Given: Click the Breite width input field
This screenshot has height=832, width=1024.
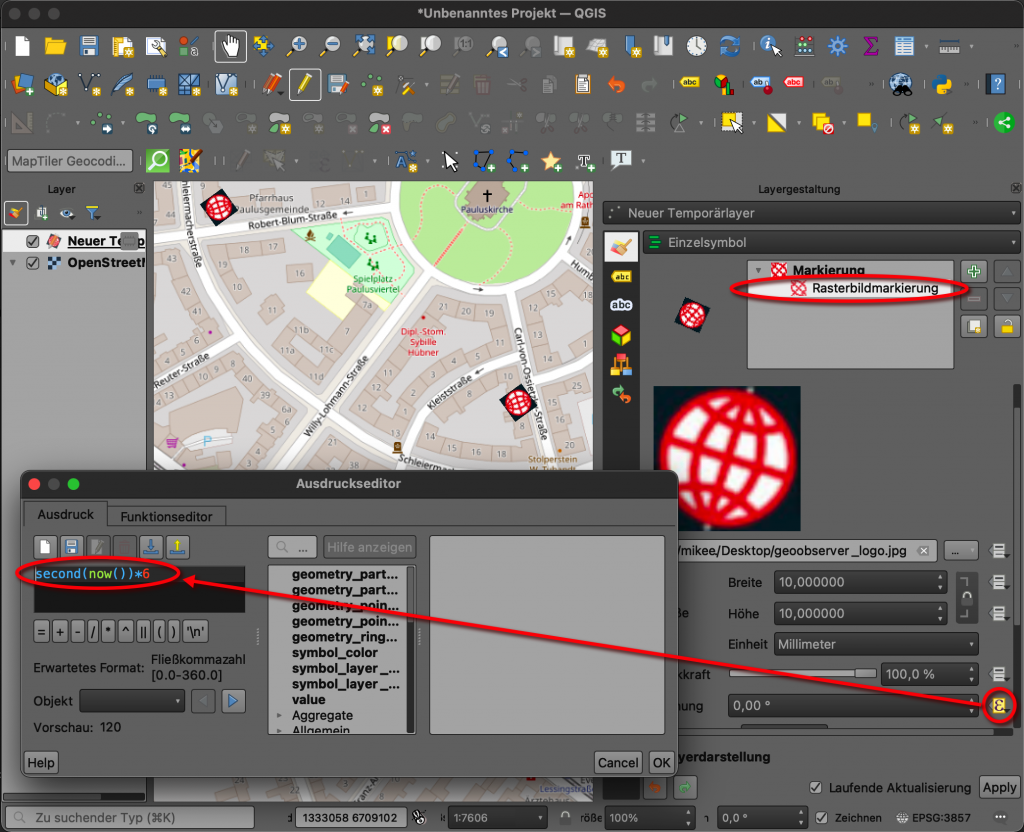Looking at the screenshot, I should [x=860, y=582].
